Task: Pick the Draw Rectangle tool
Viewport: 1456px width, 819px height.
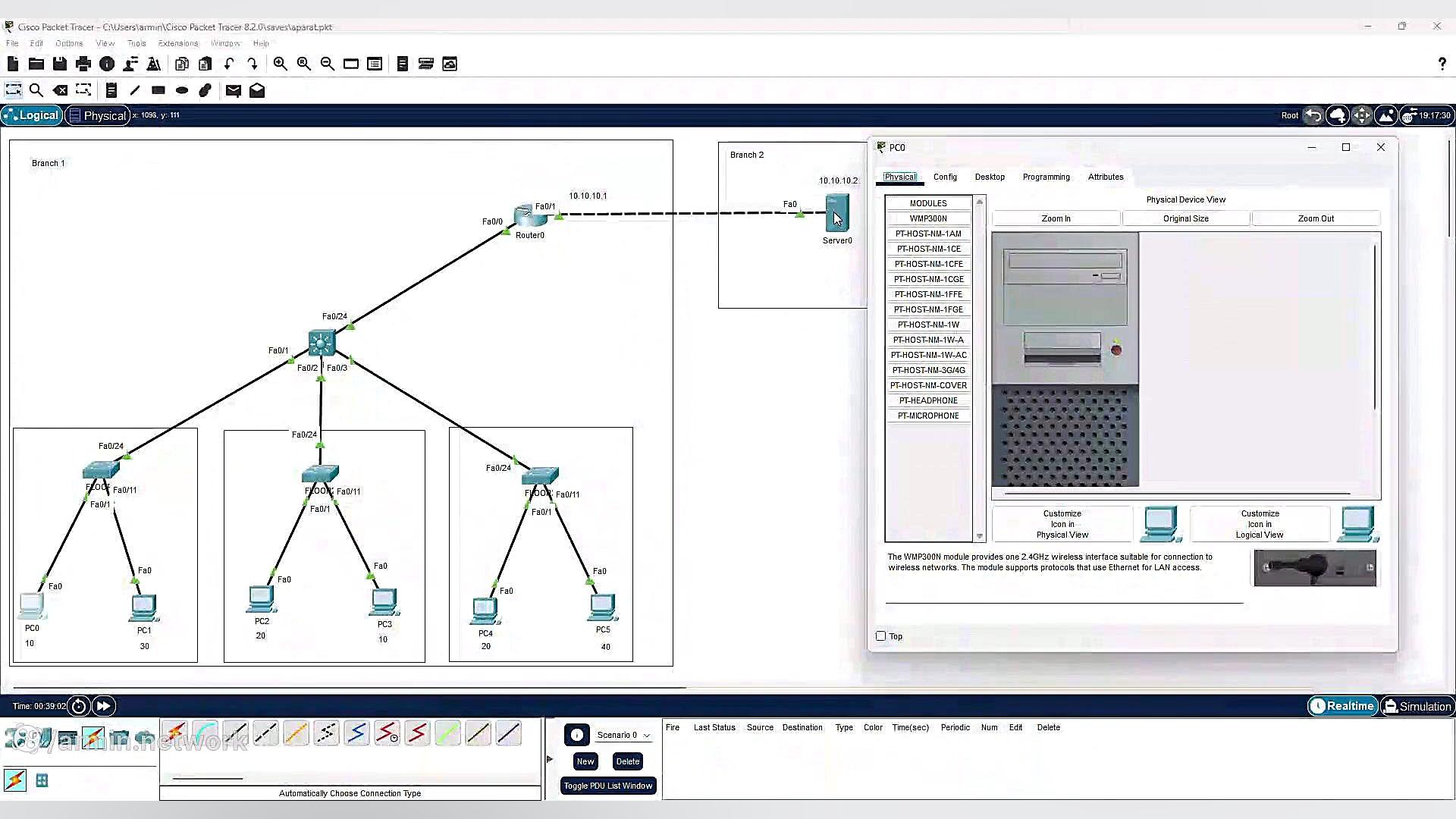Action: coord(158,90)
